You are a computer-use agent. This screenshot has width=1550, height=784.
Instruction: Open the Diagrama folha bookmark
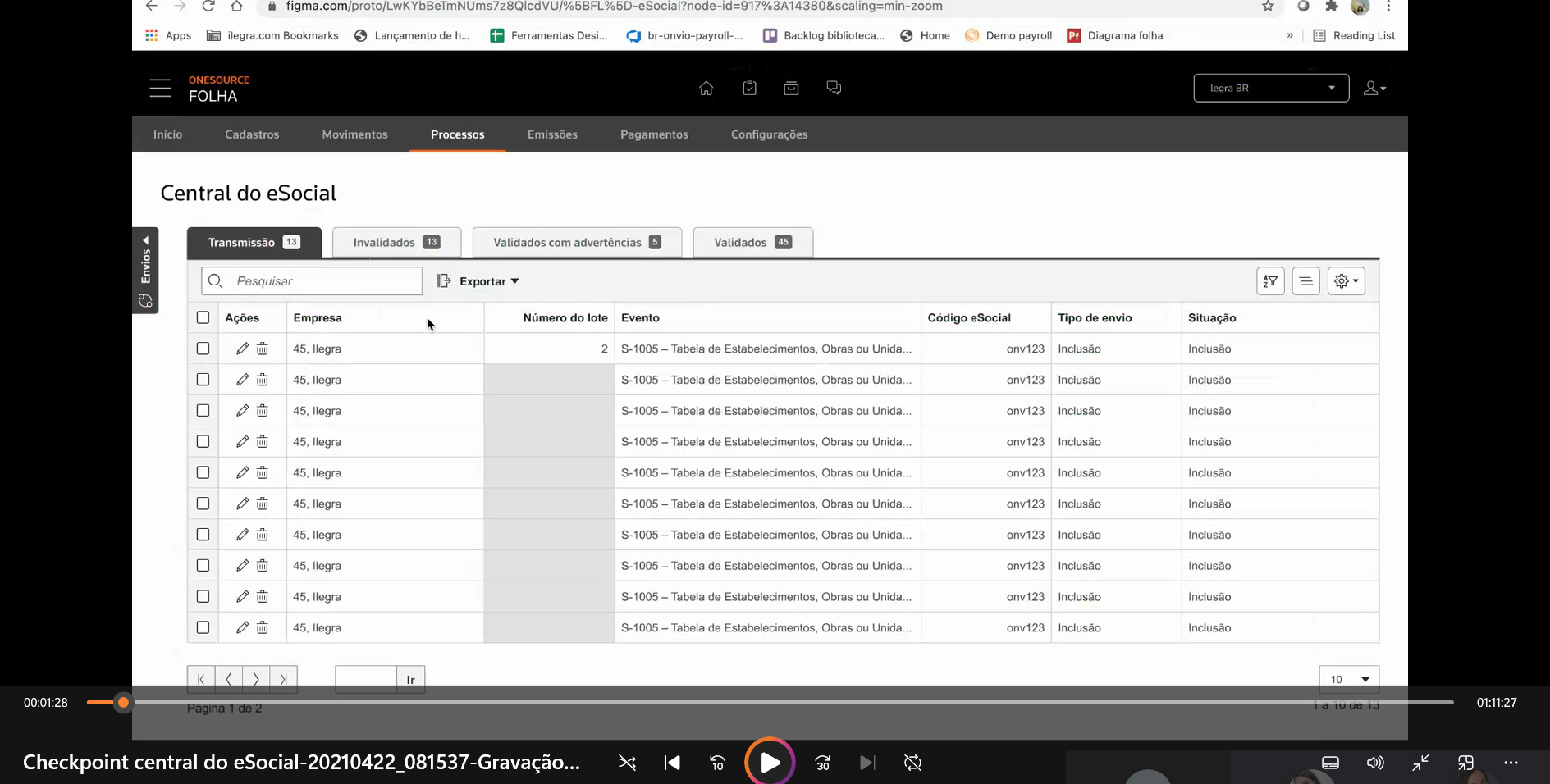(1114, 35)
